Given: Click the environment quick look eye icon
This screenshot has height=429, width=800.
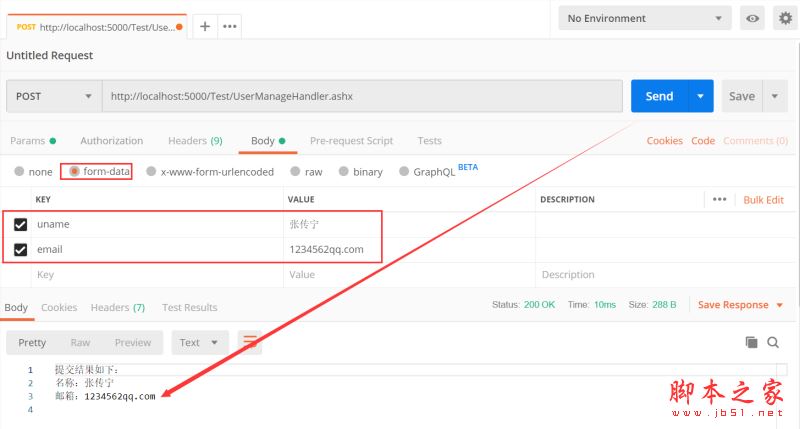Looking at the screenshot, I should point(752,18).
